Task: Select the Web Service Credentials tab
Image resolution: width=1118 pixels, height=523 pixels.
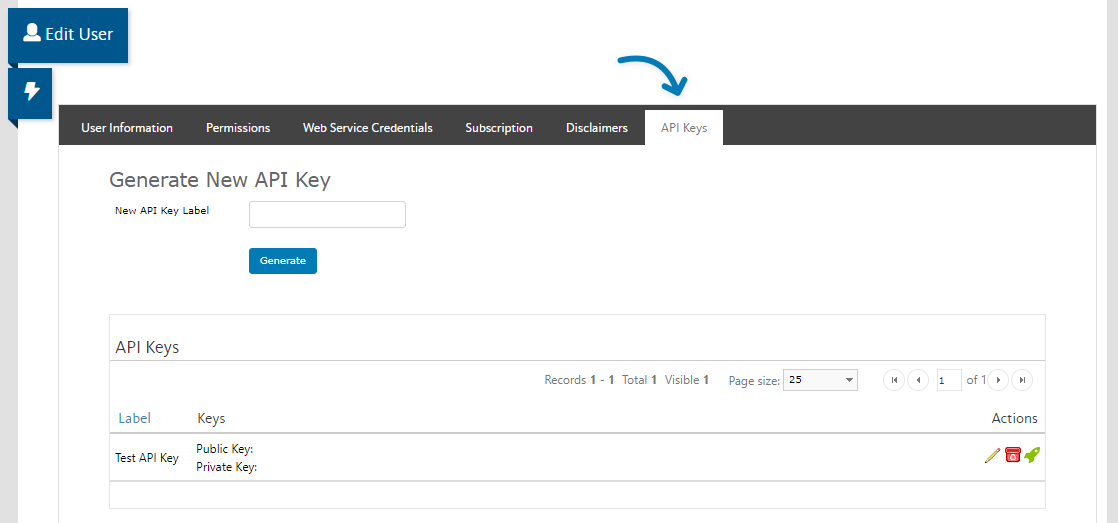Action: point(368,128)
